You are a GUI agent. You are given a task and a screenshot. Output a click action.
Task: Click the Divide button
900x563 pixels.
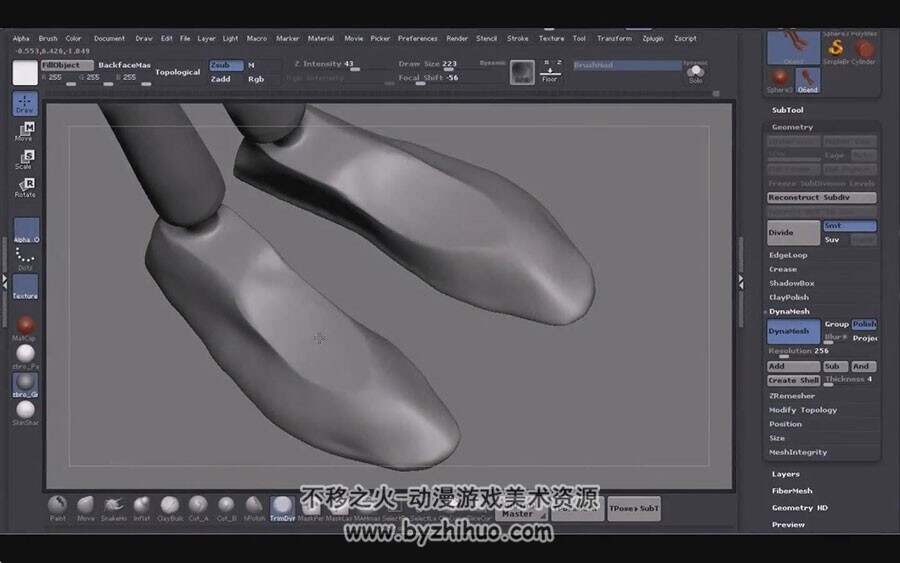(x=793, y=232)
